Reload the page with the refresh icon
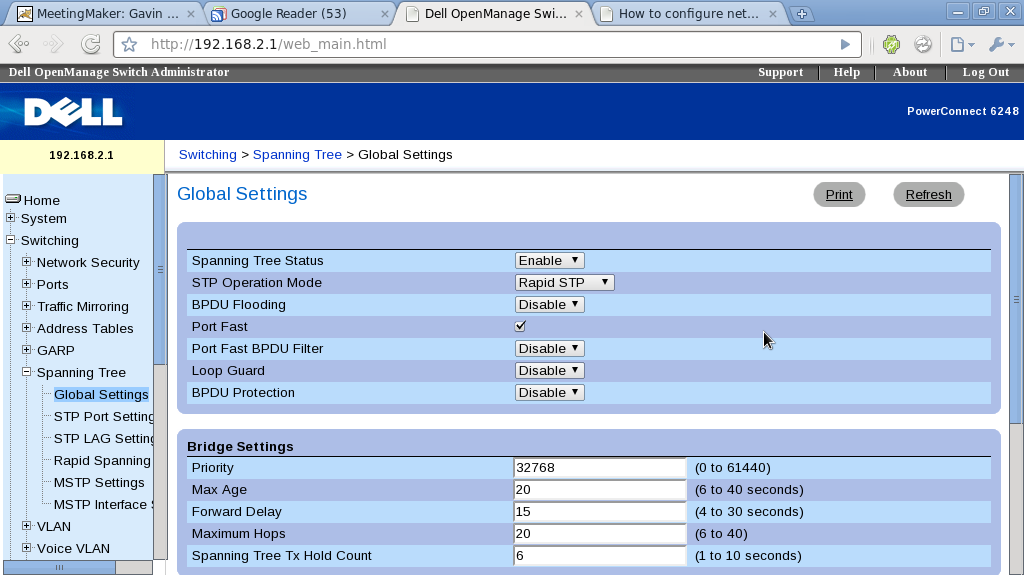Image resolution: width=1024 pixels, height=576 pixels. point(90,44)
